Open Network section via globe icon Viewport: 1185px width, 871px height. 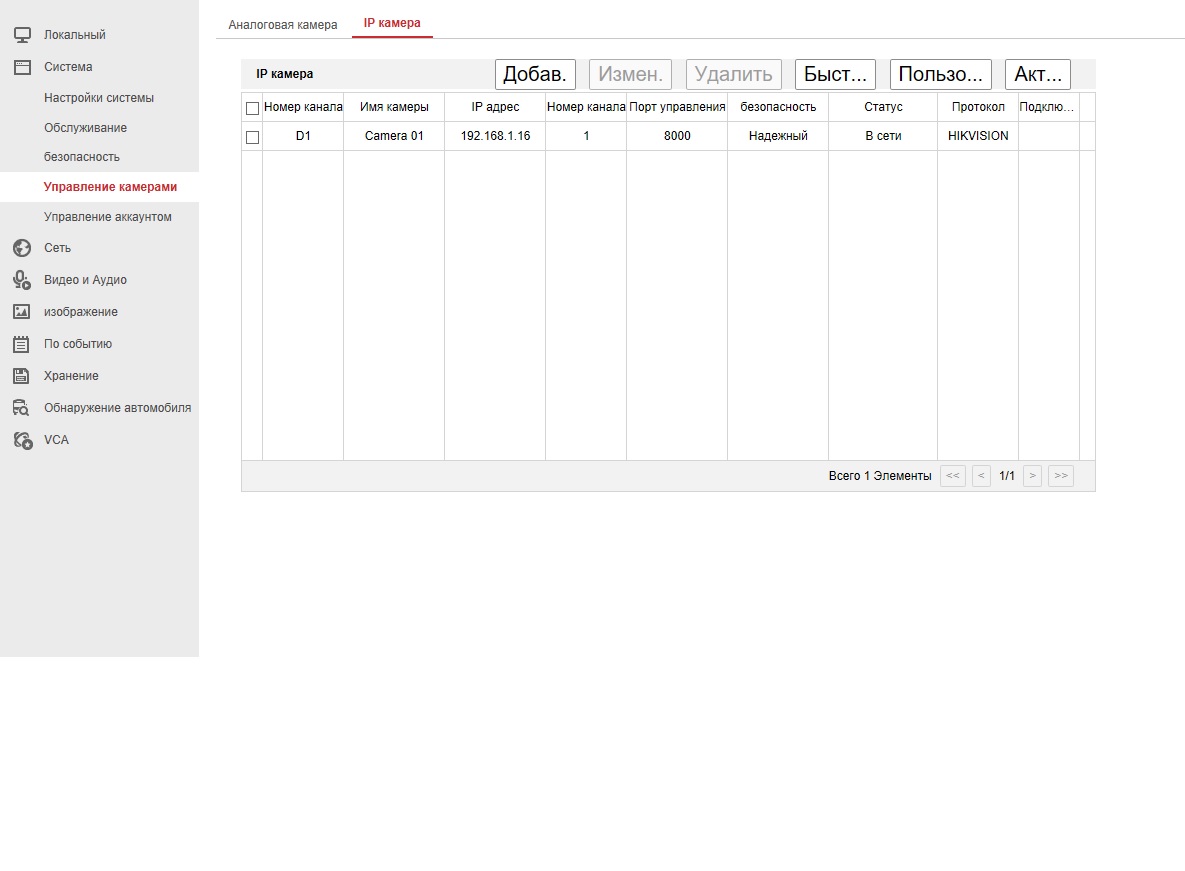point(22,248)
